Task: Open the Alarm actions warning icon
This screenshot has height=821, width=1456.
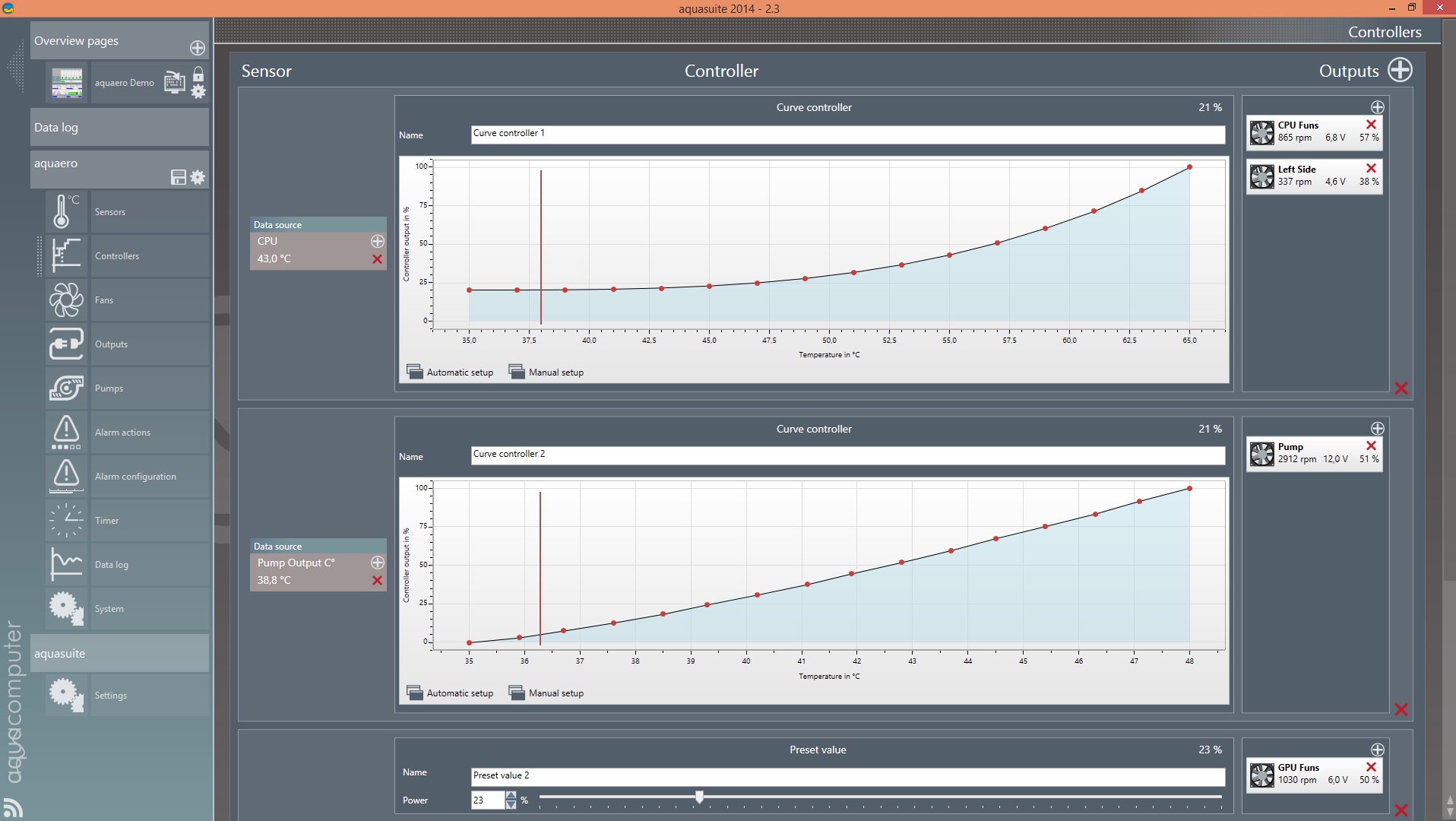Action: point(66,432)
